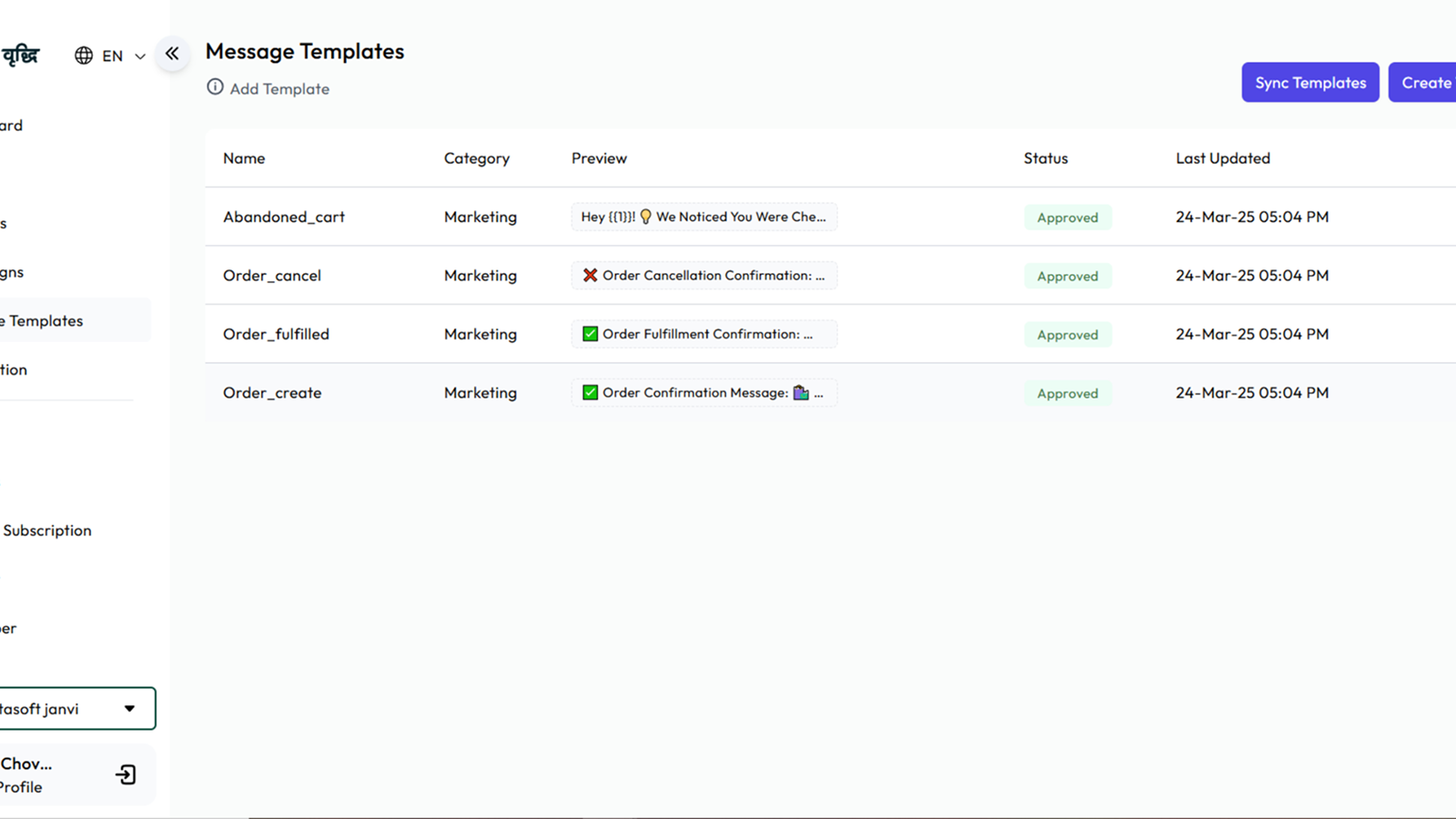This screenshot has width=1456, height=819.
Task: Open Templates in the sidebar menu
Action: click(x=45, y=321)
